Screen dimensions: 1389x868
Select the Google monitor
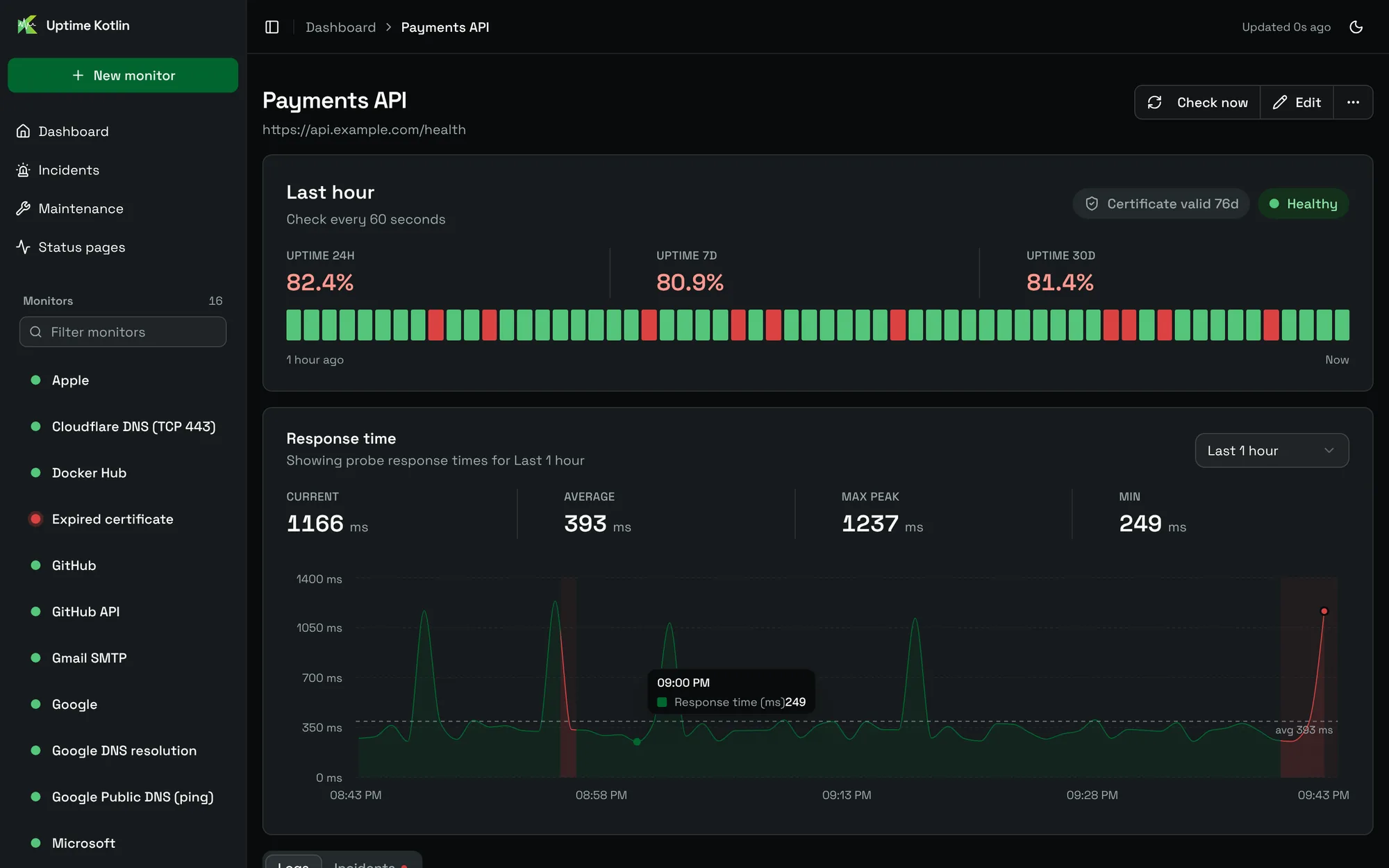point(123,704)
